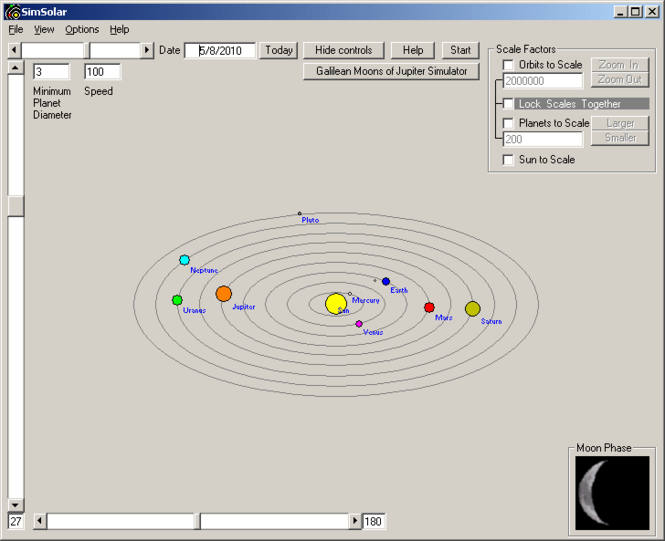Click the Mars label text
665x541 pixels.
(444, 318)
